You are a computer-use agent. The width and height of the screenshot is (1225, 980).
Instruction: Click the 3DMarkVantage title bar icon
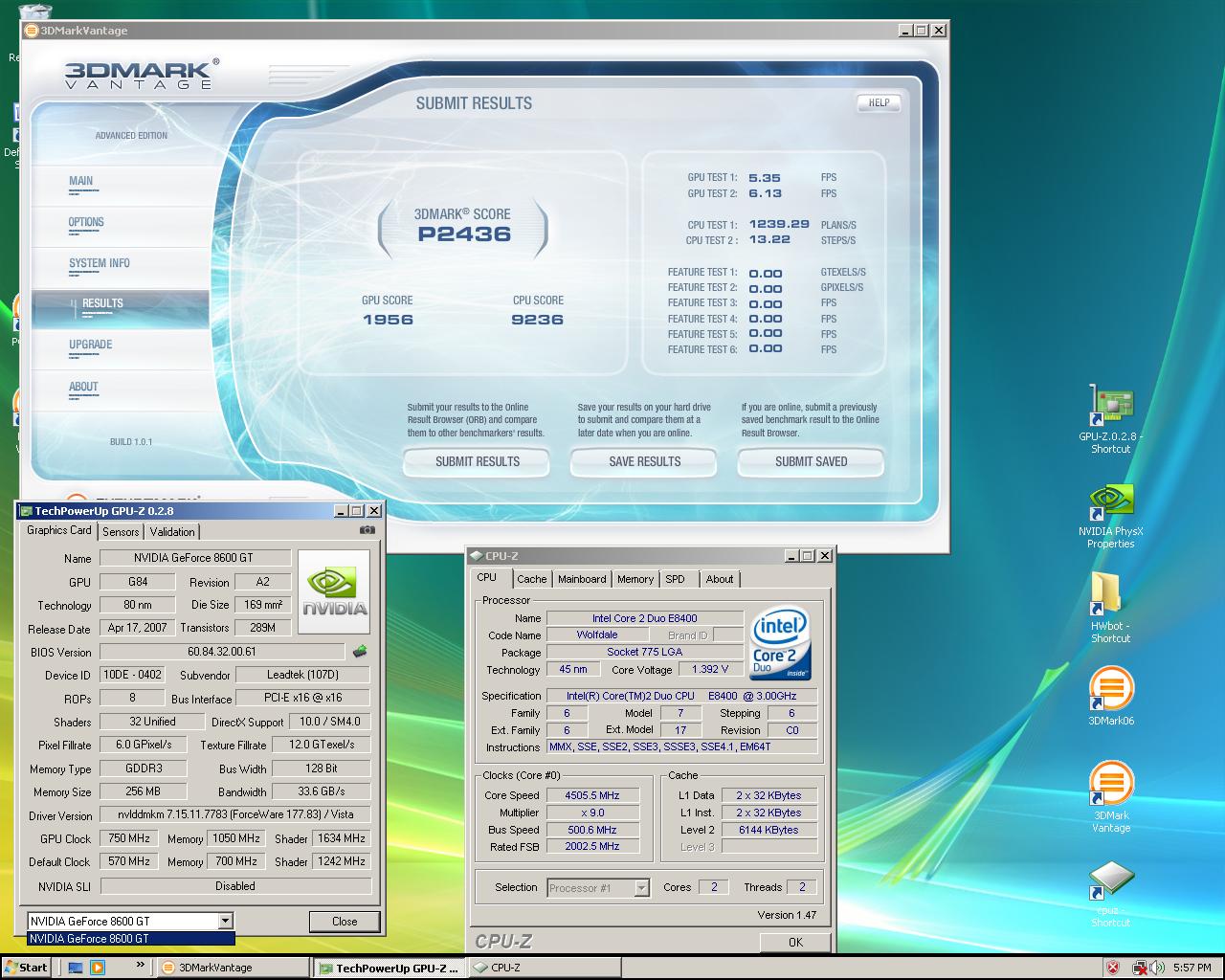(x=31, y=31)
